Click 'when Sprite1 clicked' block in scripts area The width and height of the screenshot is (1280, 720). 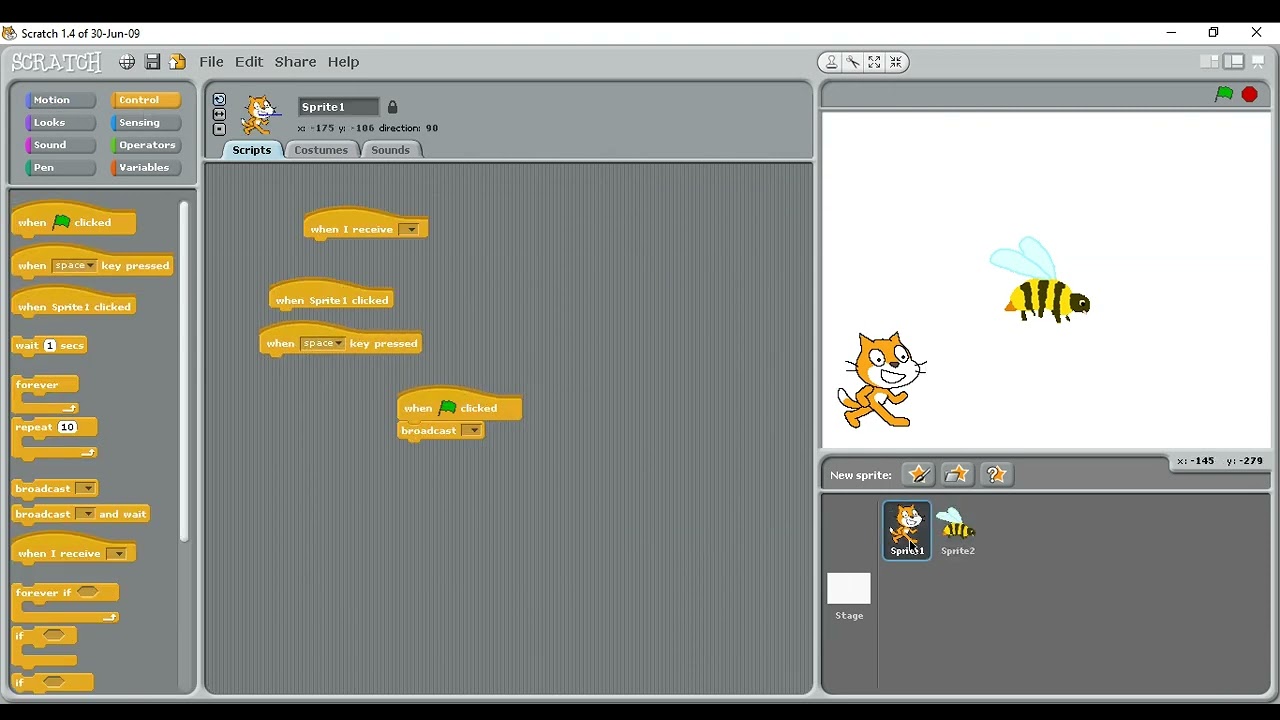click(x=332, y=298)
